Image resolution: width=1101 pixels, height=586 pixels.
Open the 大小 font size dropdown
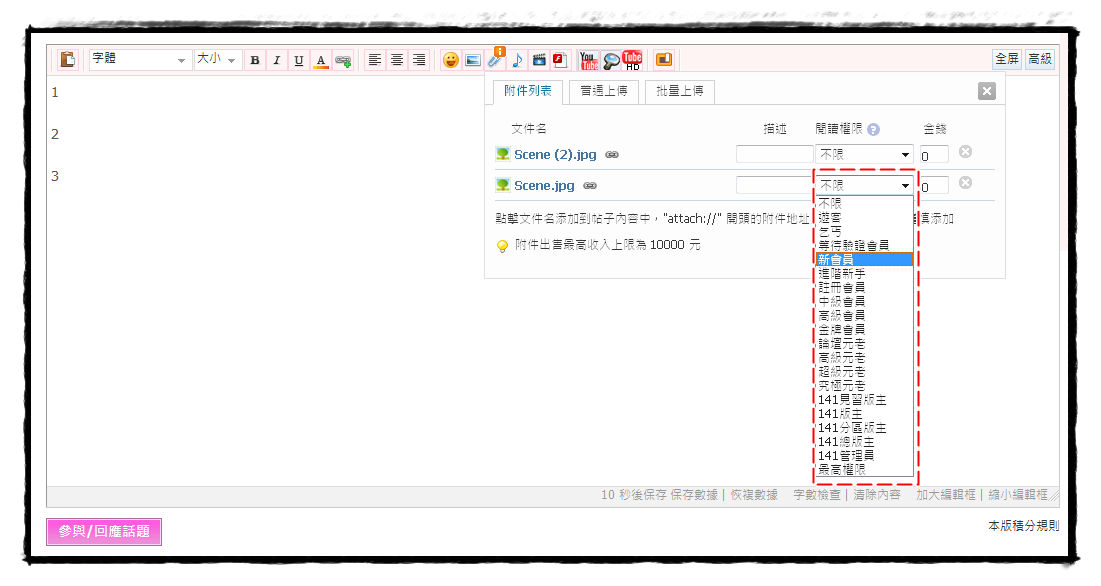point(218,60)
